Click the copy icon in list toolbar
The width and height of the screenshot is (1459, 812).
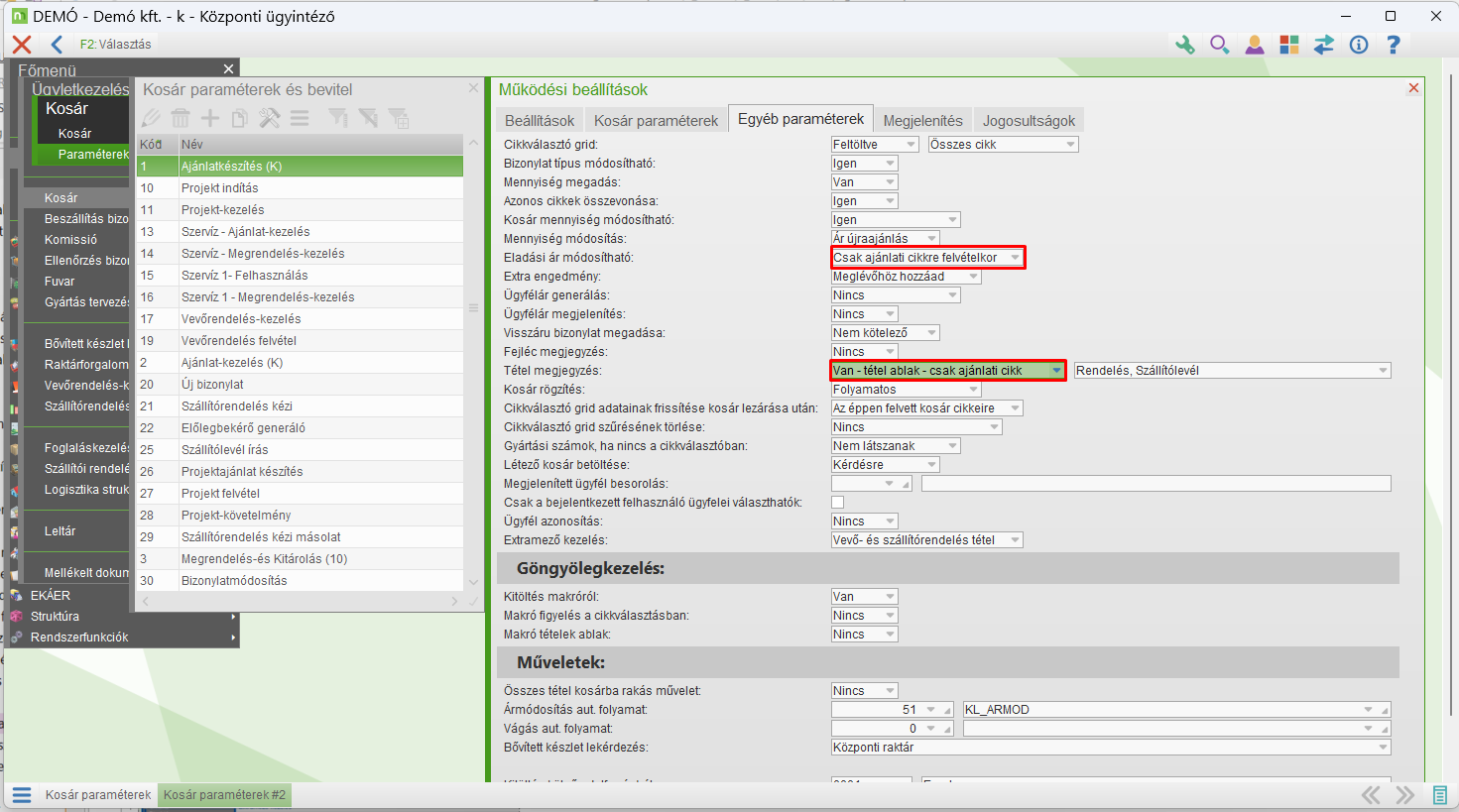point(239,119)
